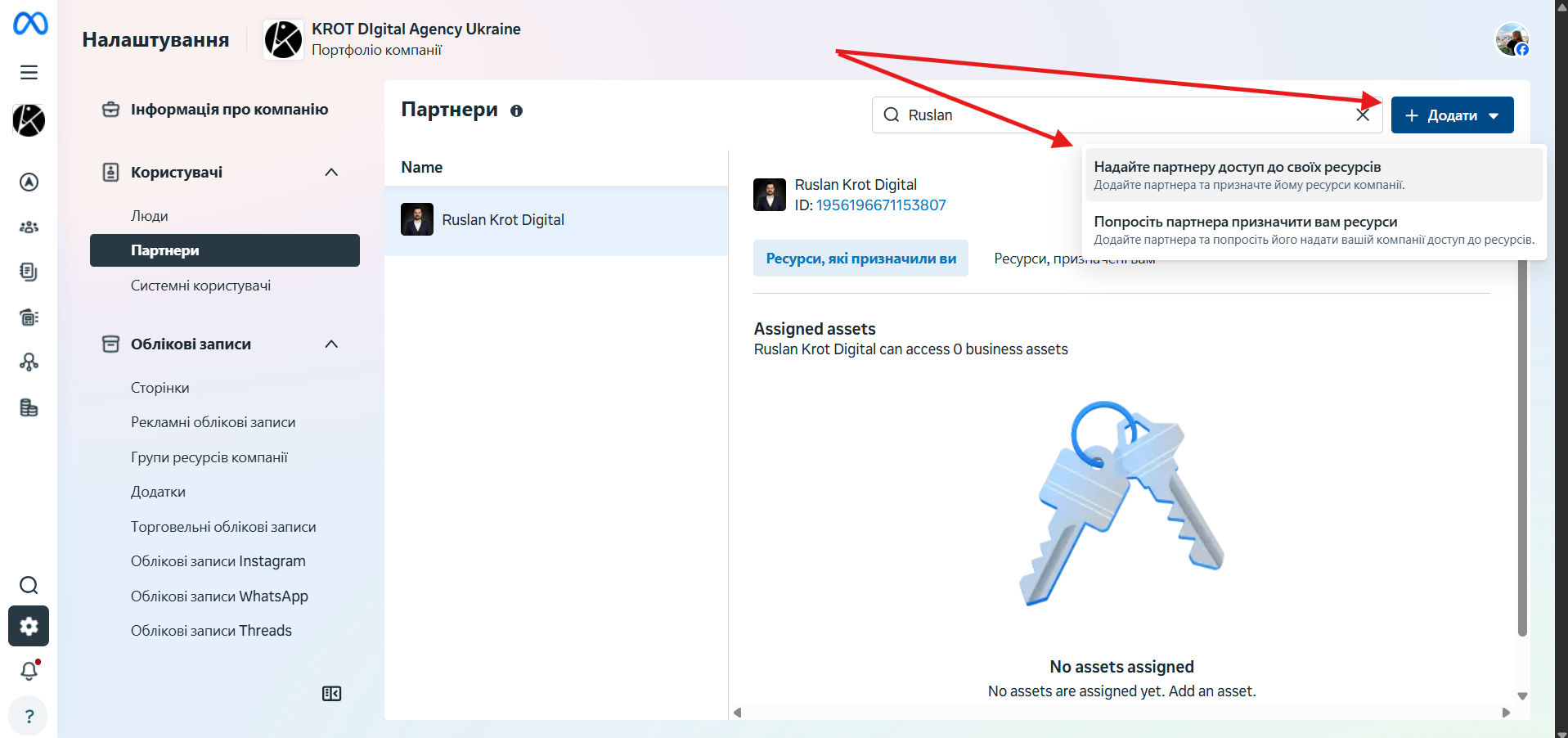The width and height of the screenshot is (1568, 738).
Task: Collapse the settings sidebar panel icon
Action: pyautogui.click(x=331, y=694)
